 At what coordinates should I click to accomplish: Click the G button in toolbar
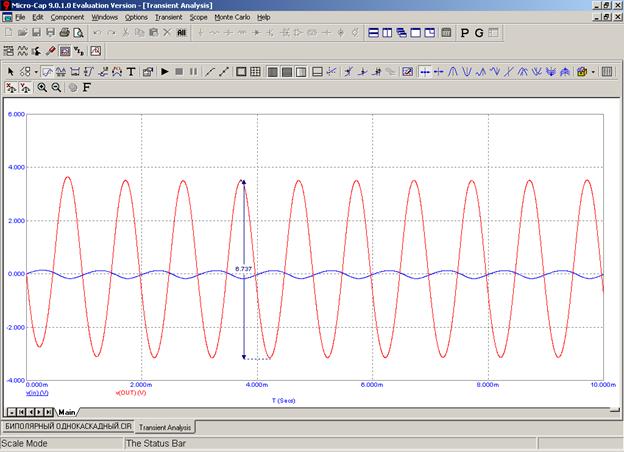click(x=479, y=33)
